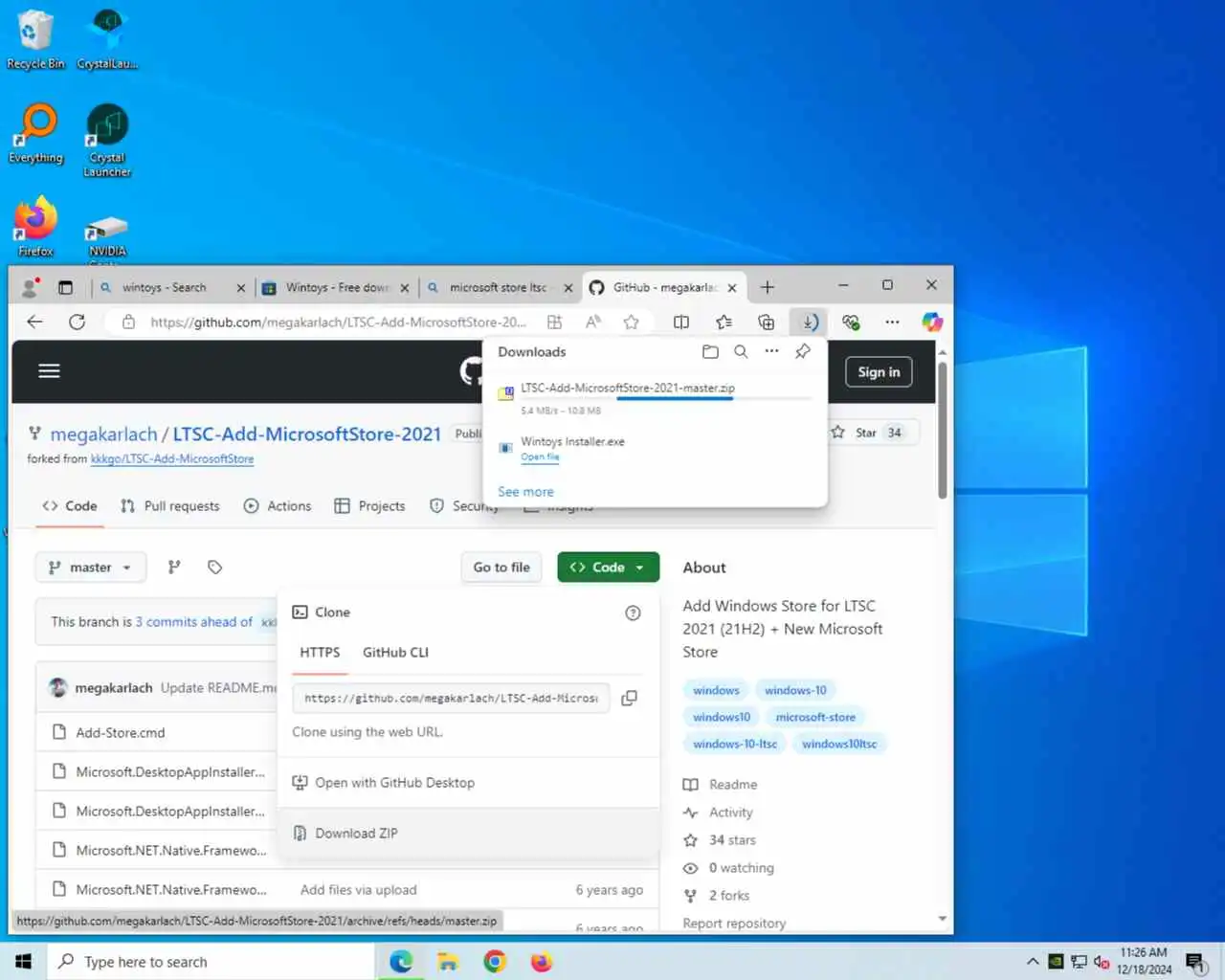This screenshot has width=1225, height=980.
Task: View repository tags icon
Action: (x=215, y=568)
